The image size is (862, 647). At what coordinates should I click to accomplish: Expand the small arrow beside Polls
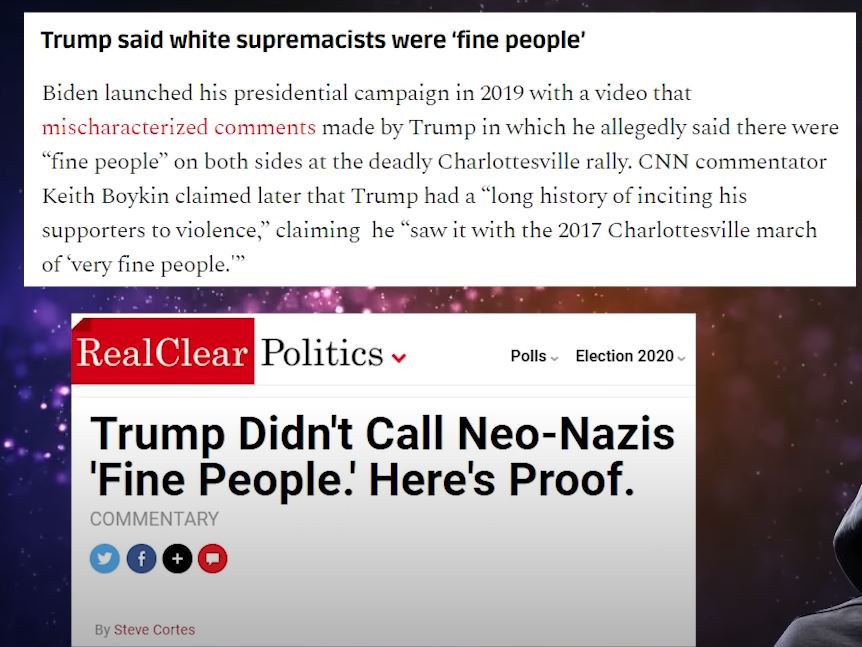[x=554, y=358]
